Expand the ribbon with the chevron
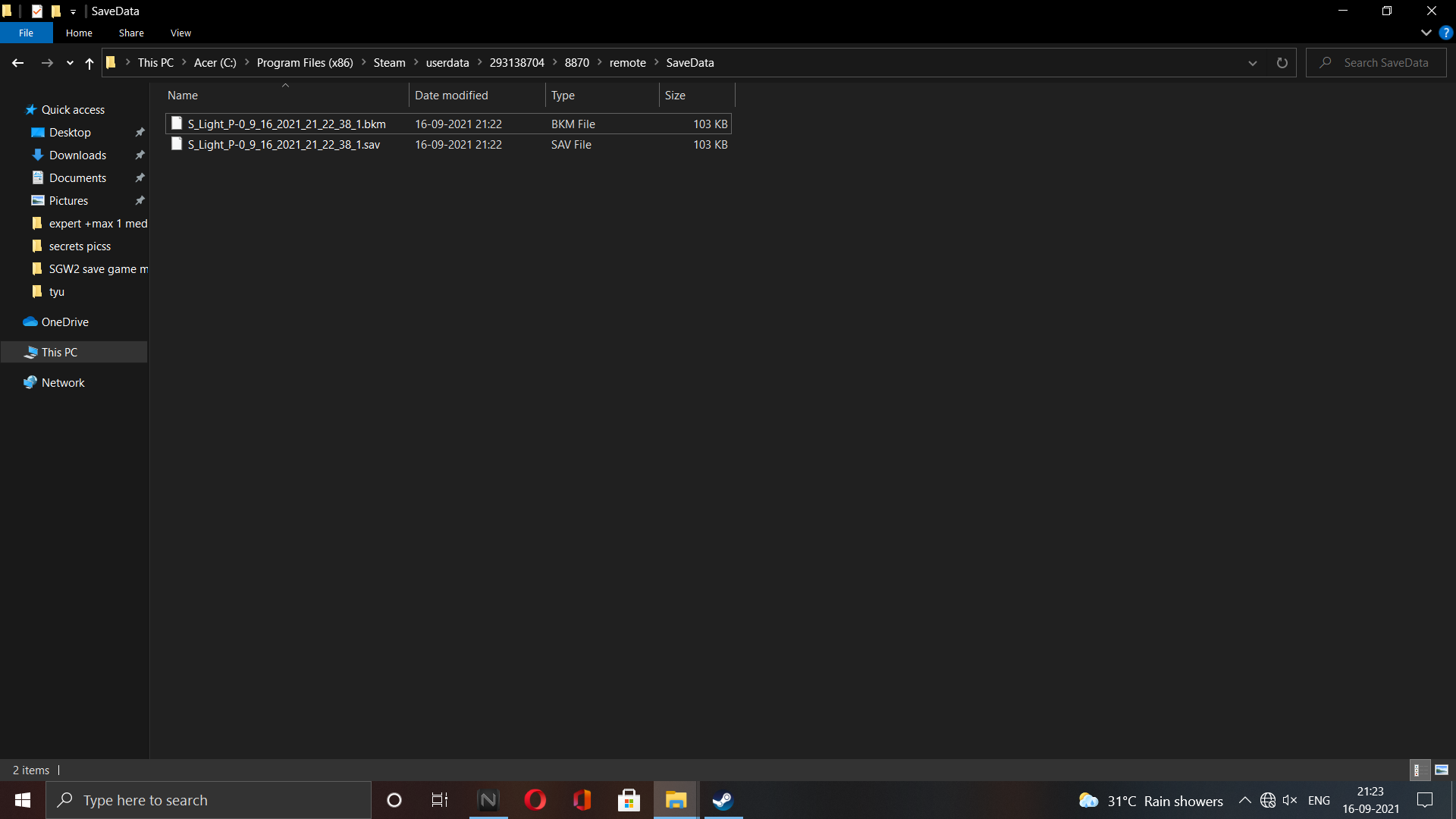This screenshot has width=1456, height=819. coord(1426,33)
